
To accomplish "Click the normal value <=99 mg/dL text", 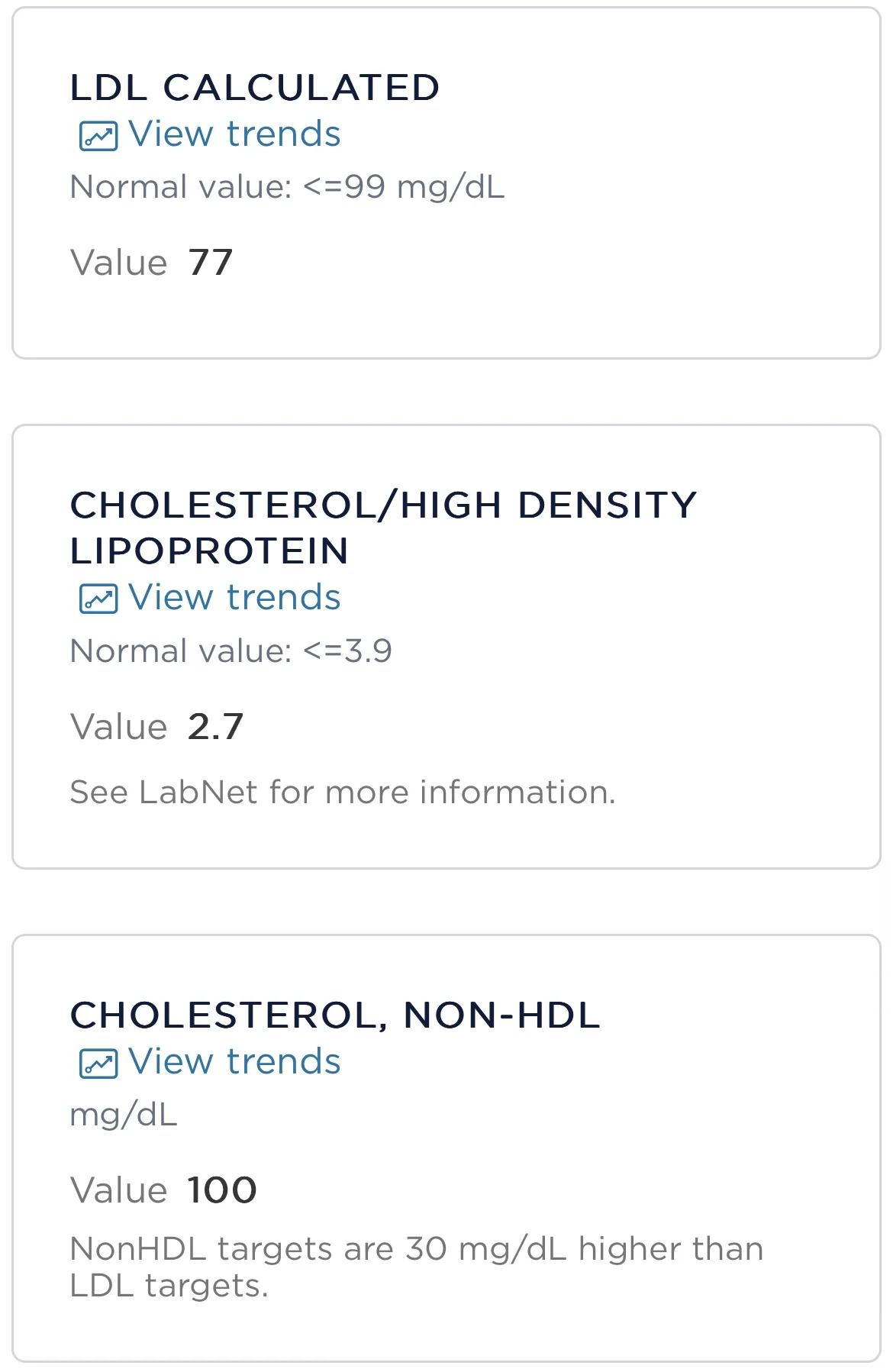I will [287, 187].
